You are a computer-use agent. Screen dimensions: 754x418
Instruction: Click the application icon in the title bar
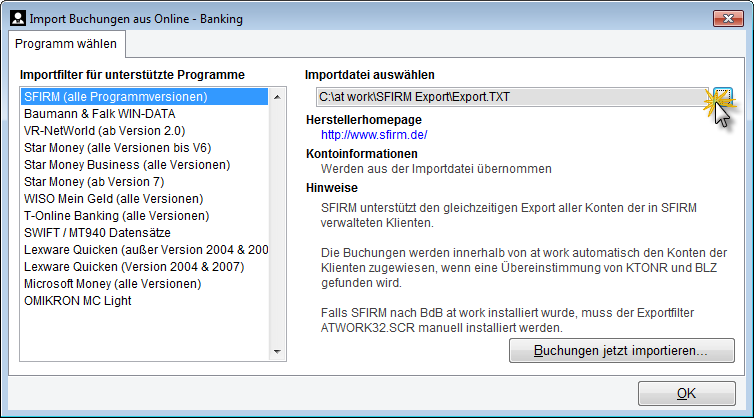click(18, 18)
